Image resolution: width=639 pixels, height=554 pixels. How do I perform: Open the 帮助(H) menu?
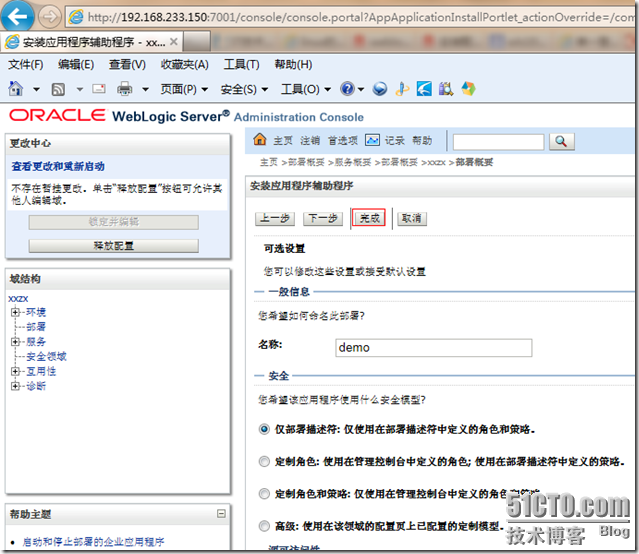pyautogui.click(x=293, y=64)
